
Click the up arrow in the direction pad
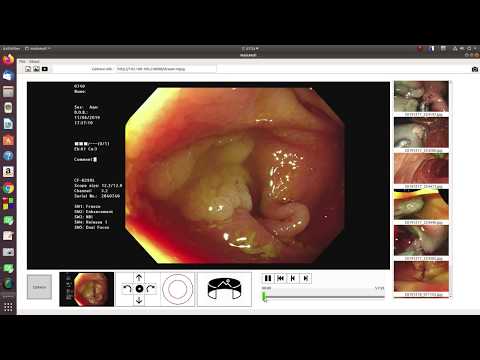pos(139,277)
